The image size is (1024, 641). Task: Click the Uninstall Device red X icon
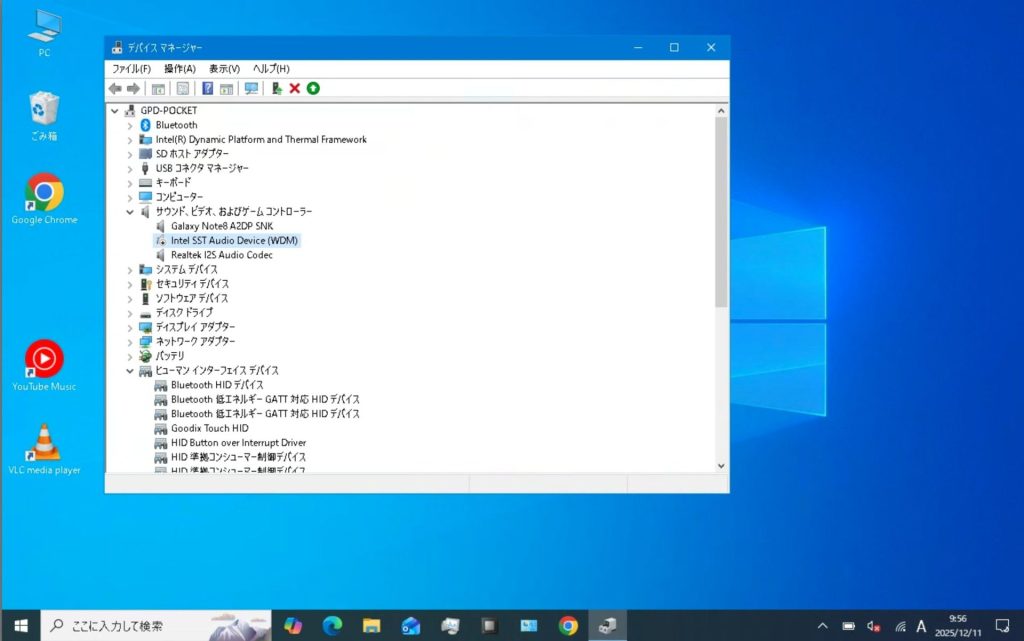pyautogui.click(x=295, y=88)
